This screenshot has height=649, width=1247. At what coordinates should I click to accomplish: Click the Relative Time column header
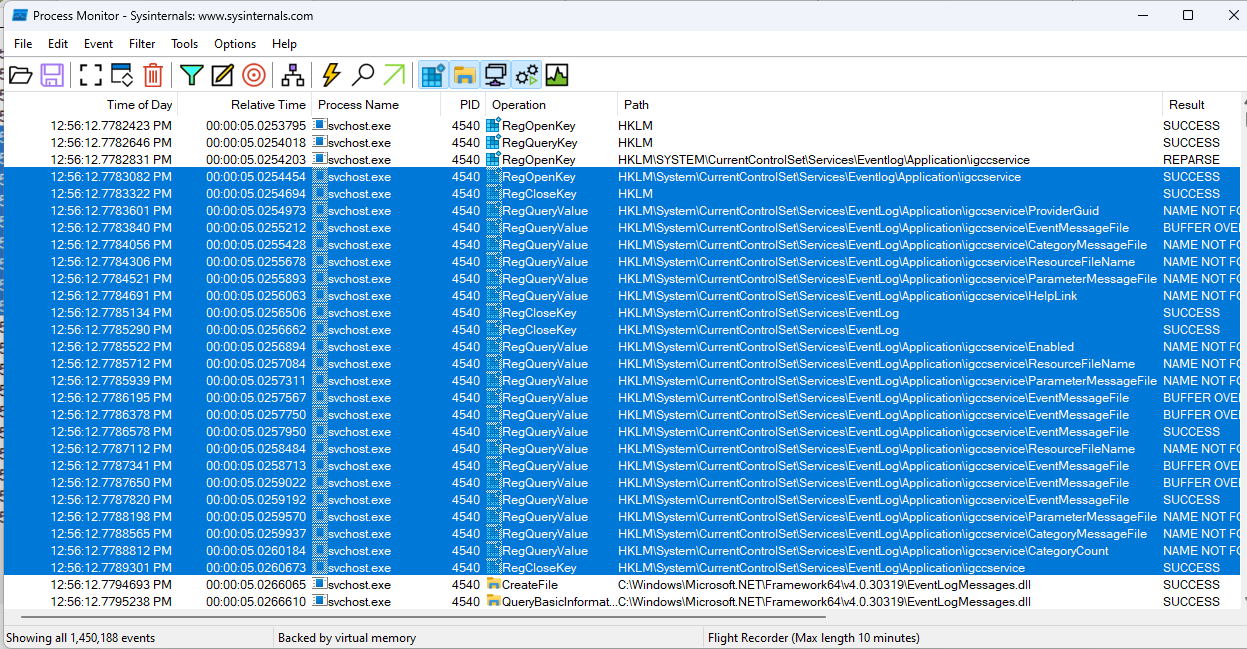pos(245,105)
